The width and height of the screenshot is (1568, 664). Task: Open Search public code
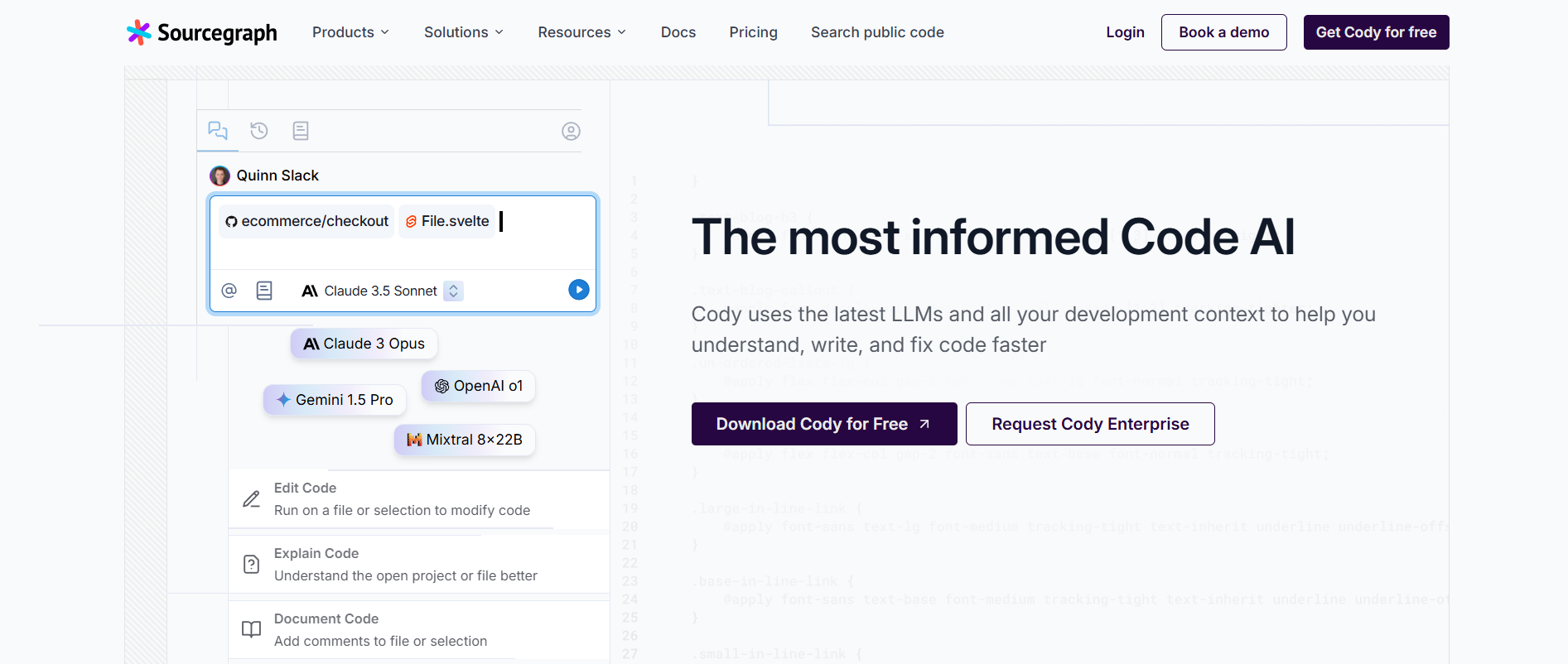(x=877, y=32)
